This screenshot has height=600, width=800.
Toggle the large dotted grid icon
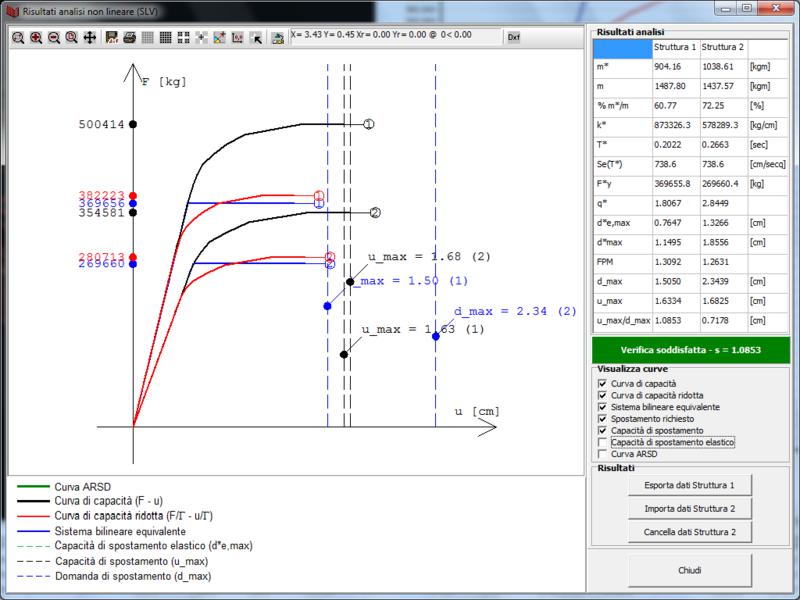[183, 38]
